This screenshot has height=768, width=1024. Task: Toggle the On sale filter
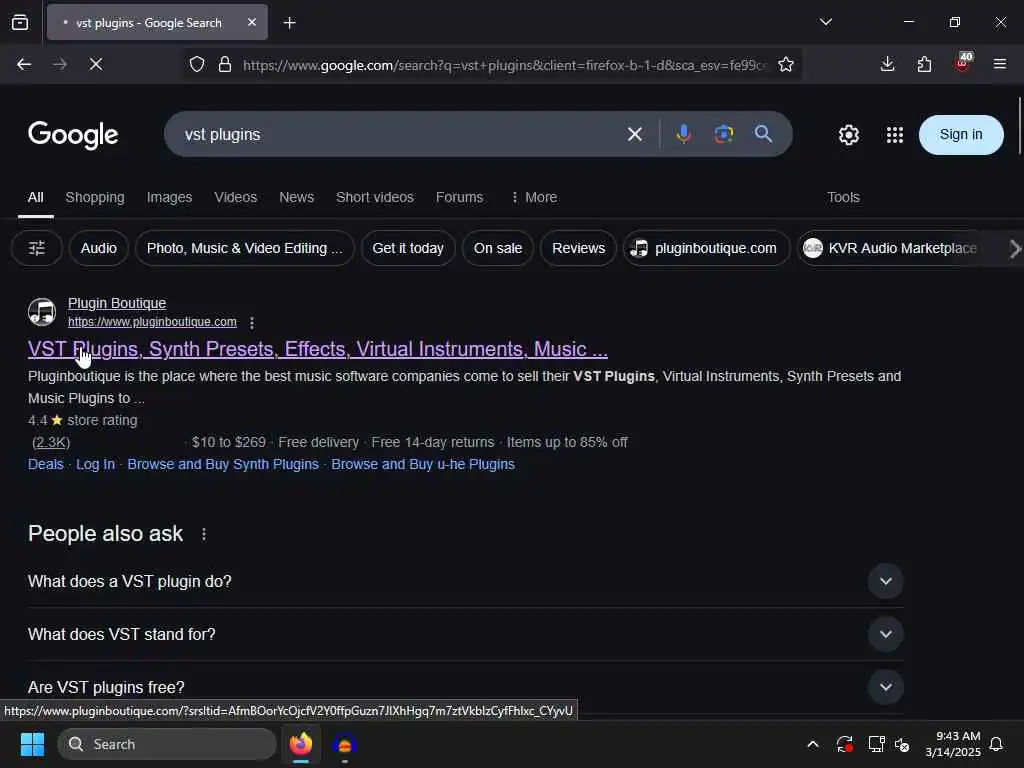pos(498,248)
